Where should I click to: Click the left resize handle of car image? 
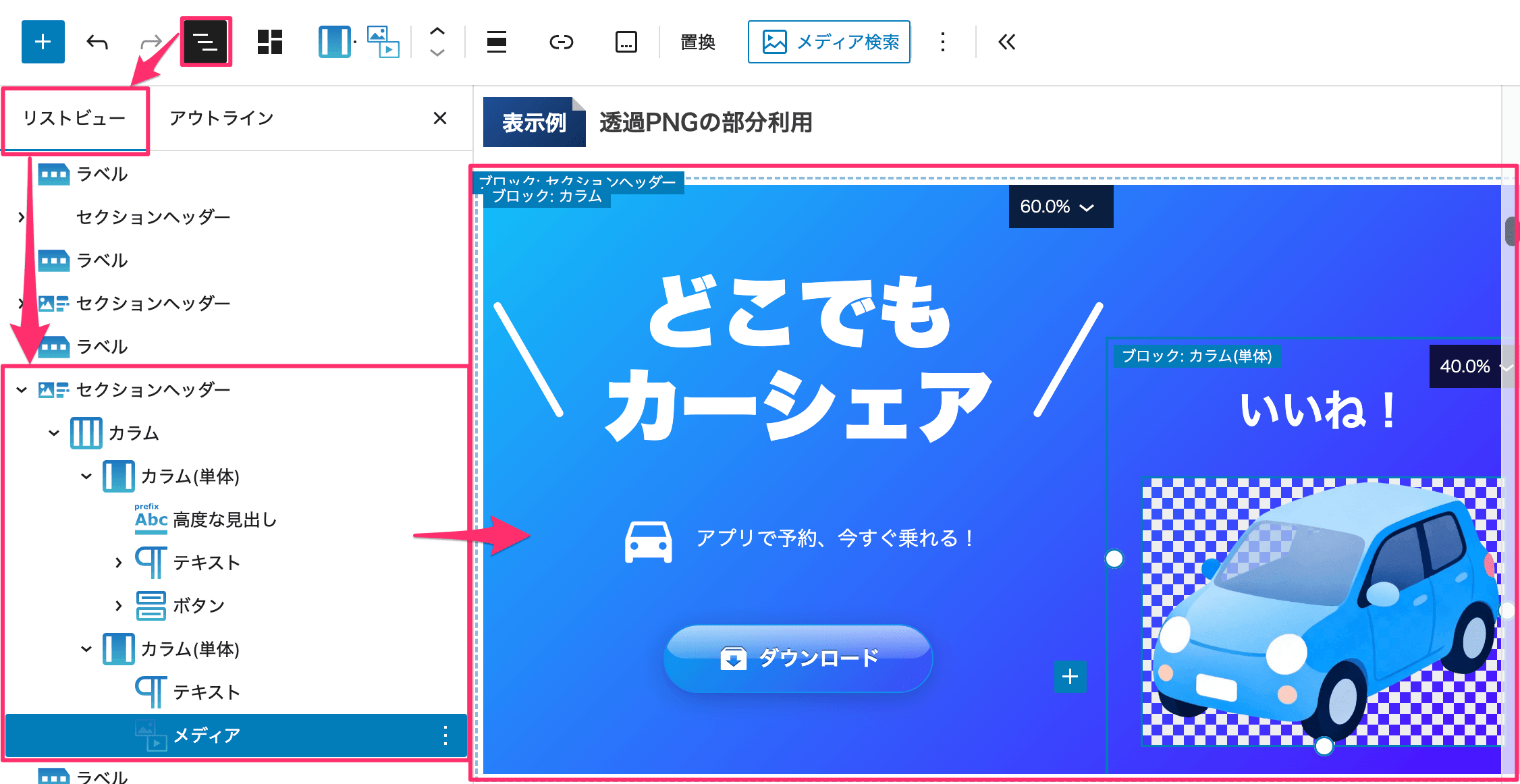tap(1114, 559)
